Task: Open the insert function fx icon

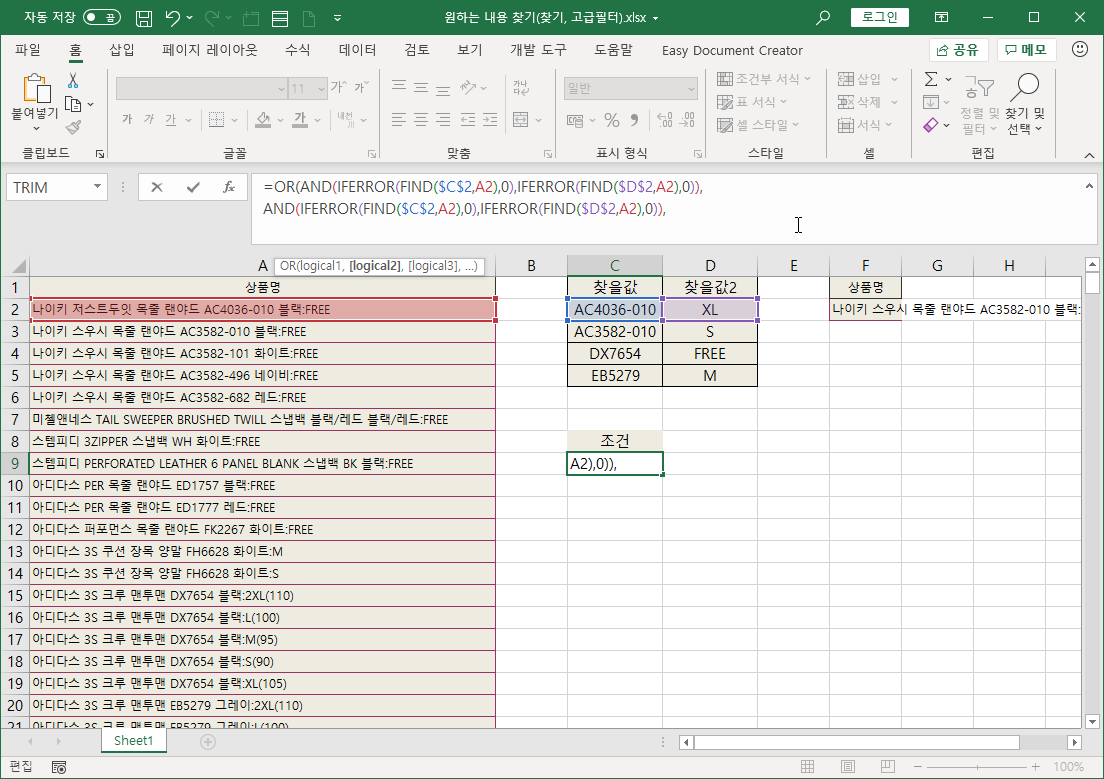Action: [228, 187]
